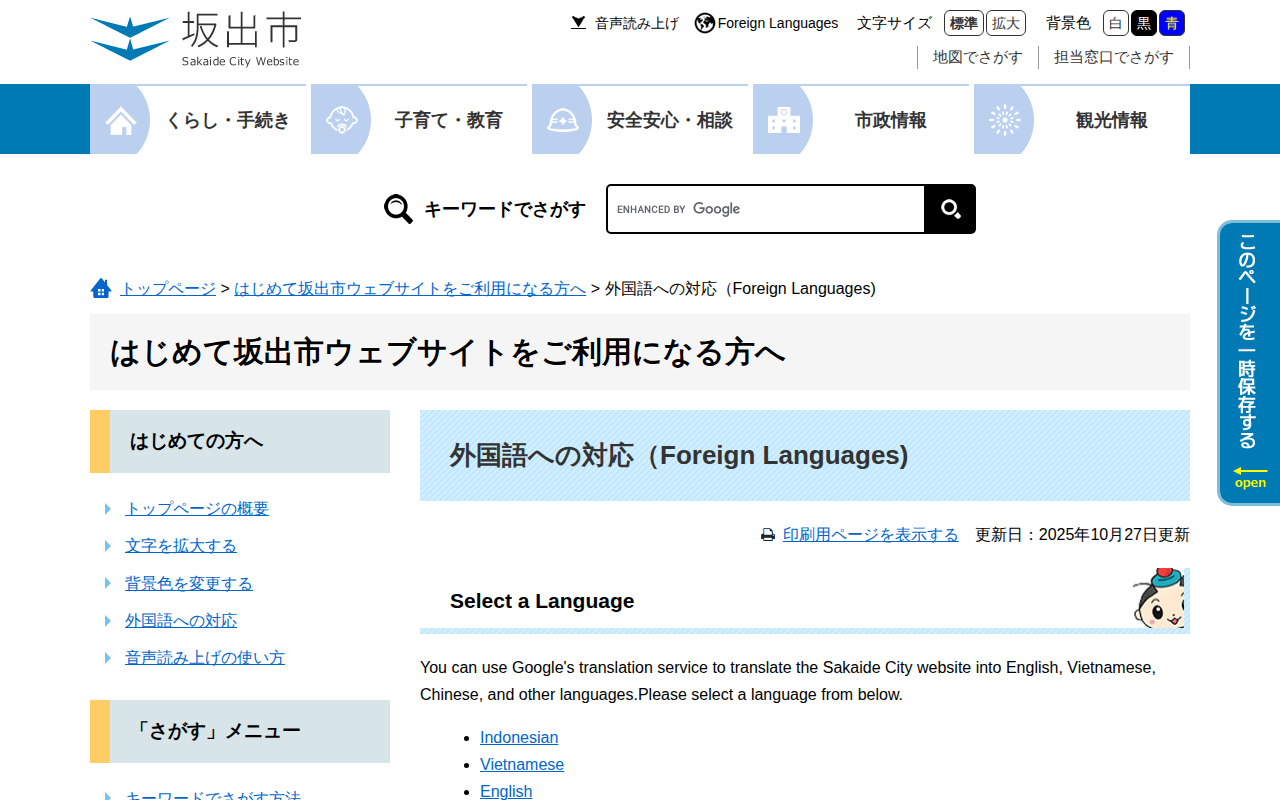The height and width of the screenshot is (800, 1280).
Task: Click the Sakaide City logo
Action: [195, 40]
